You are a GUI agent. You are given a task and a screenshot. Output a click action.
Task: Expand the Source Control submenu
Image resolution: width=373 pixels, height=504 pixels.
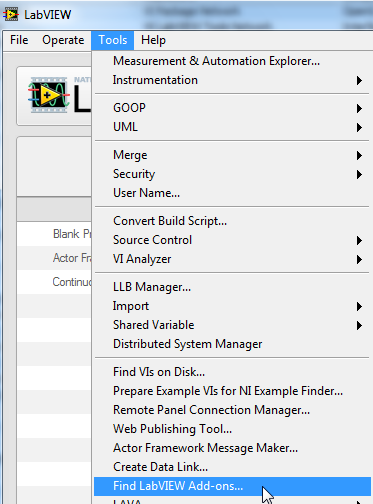(x=232, y=240)
